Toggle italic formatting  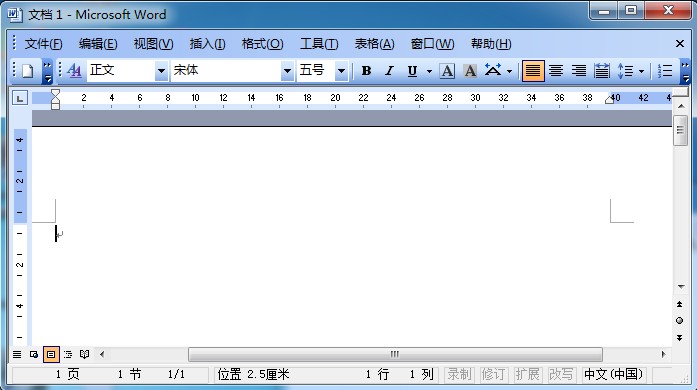389,71
